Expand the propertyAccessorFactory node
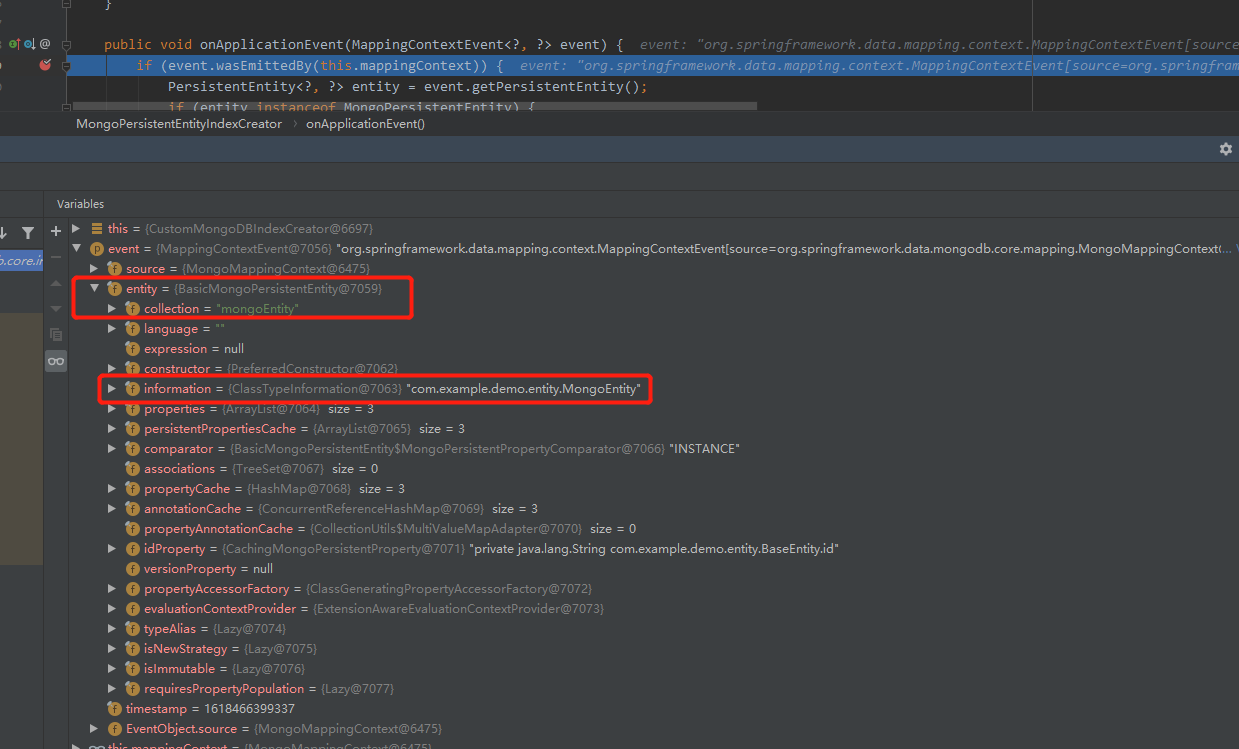The image size is (1239, 749). [112, 589]
